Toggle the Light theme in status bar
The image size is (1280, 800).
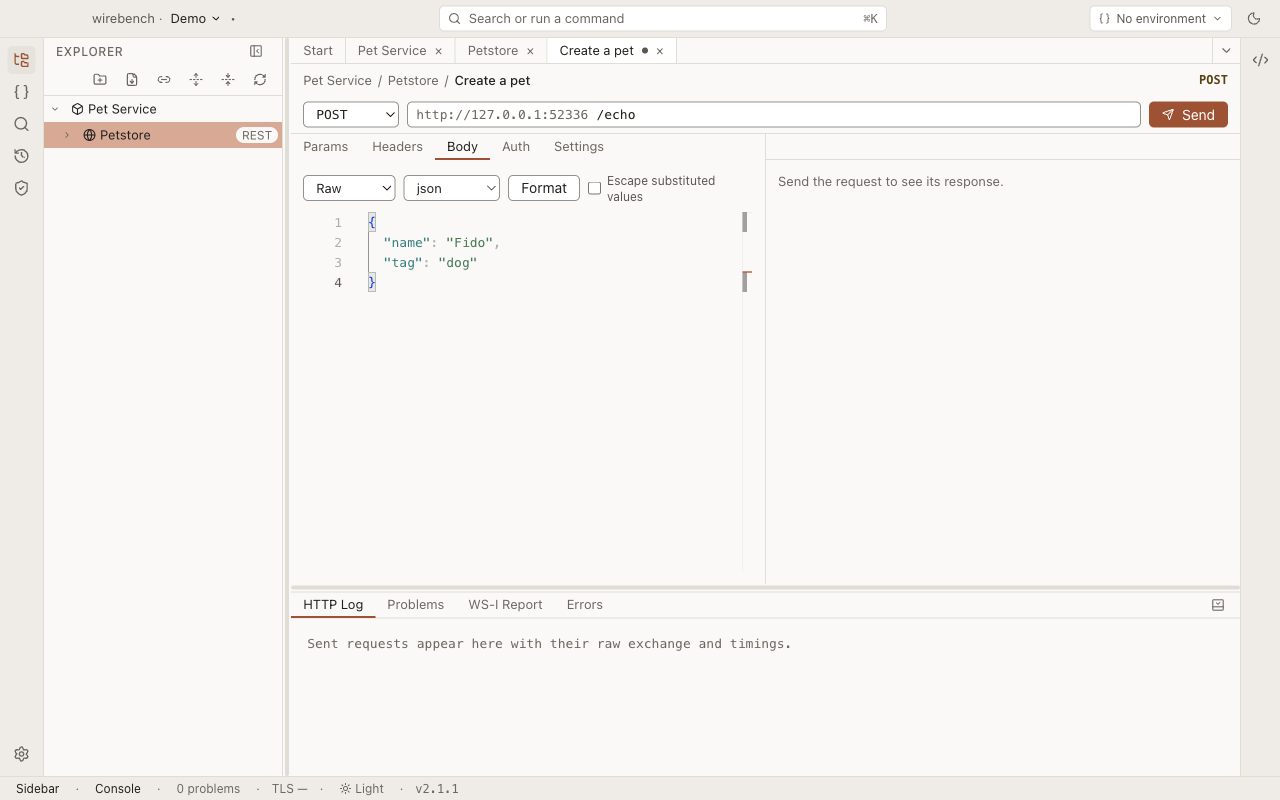pos(361,789)
